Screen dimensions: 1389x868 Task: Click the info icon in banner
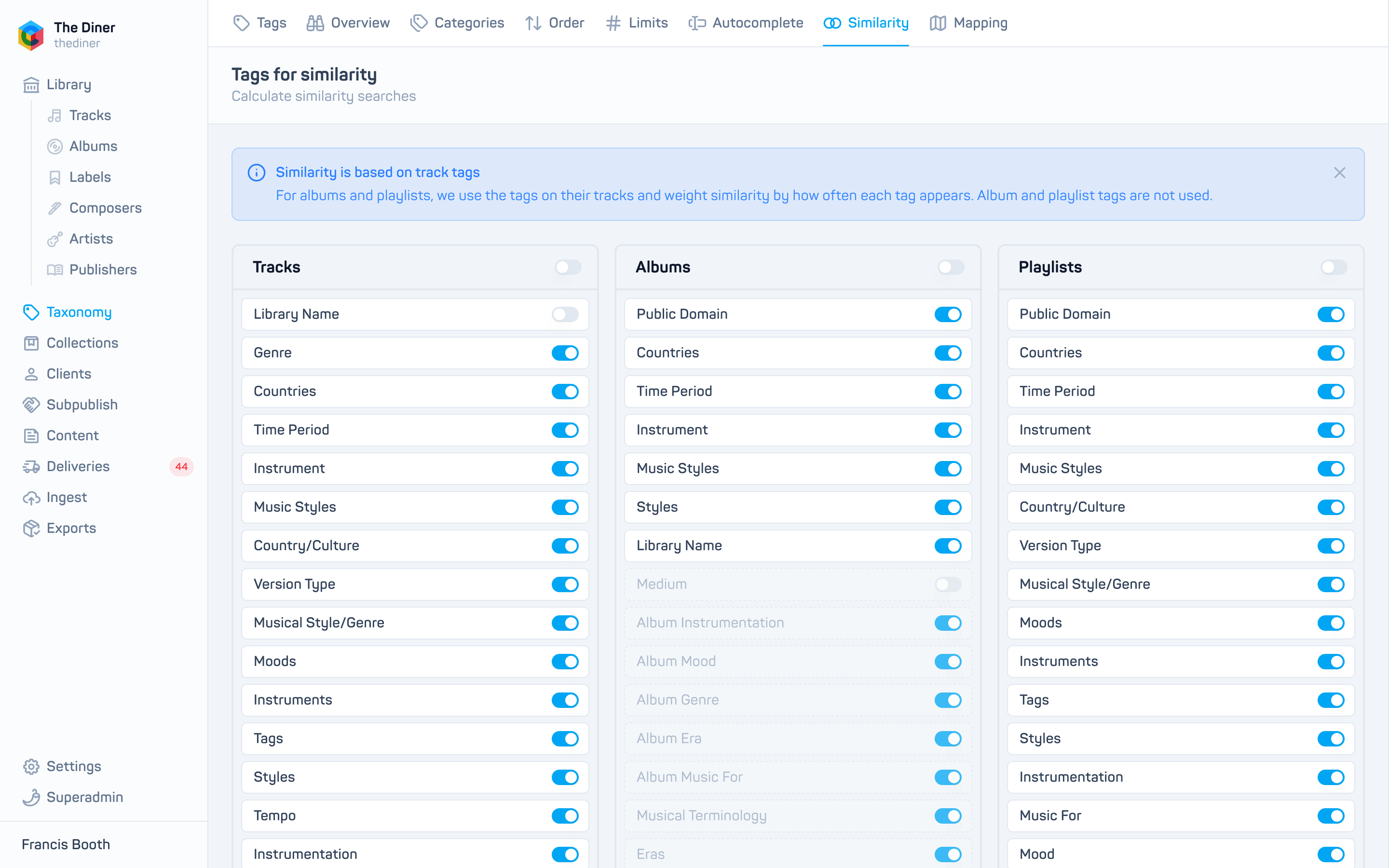click(x=256, y=172)
